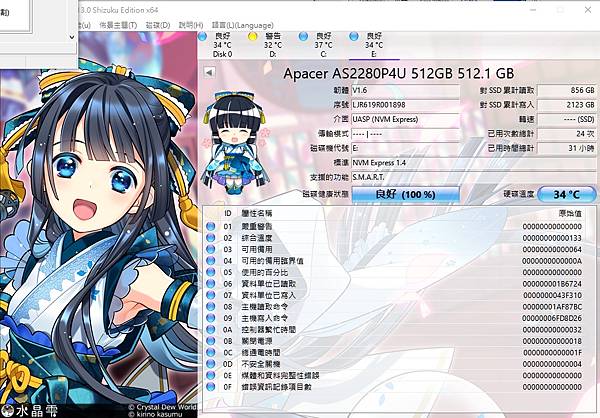This screenshot has width=600, height=418.
Task: Select the yellow warning orb for D: drive
Action: [253, 37]
